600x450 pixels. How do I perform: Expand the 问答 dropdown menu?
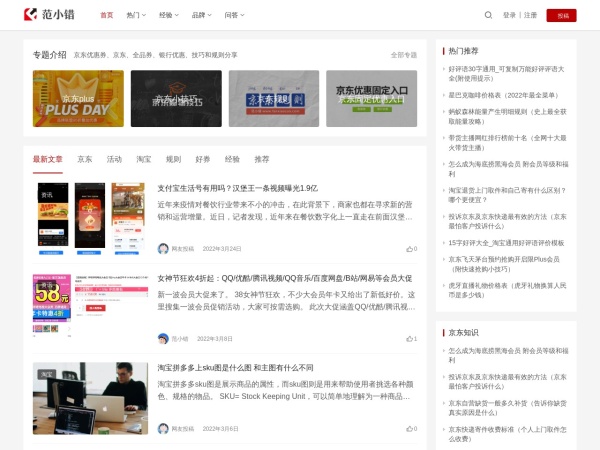coord(234,15)
